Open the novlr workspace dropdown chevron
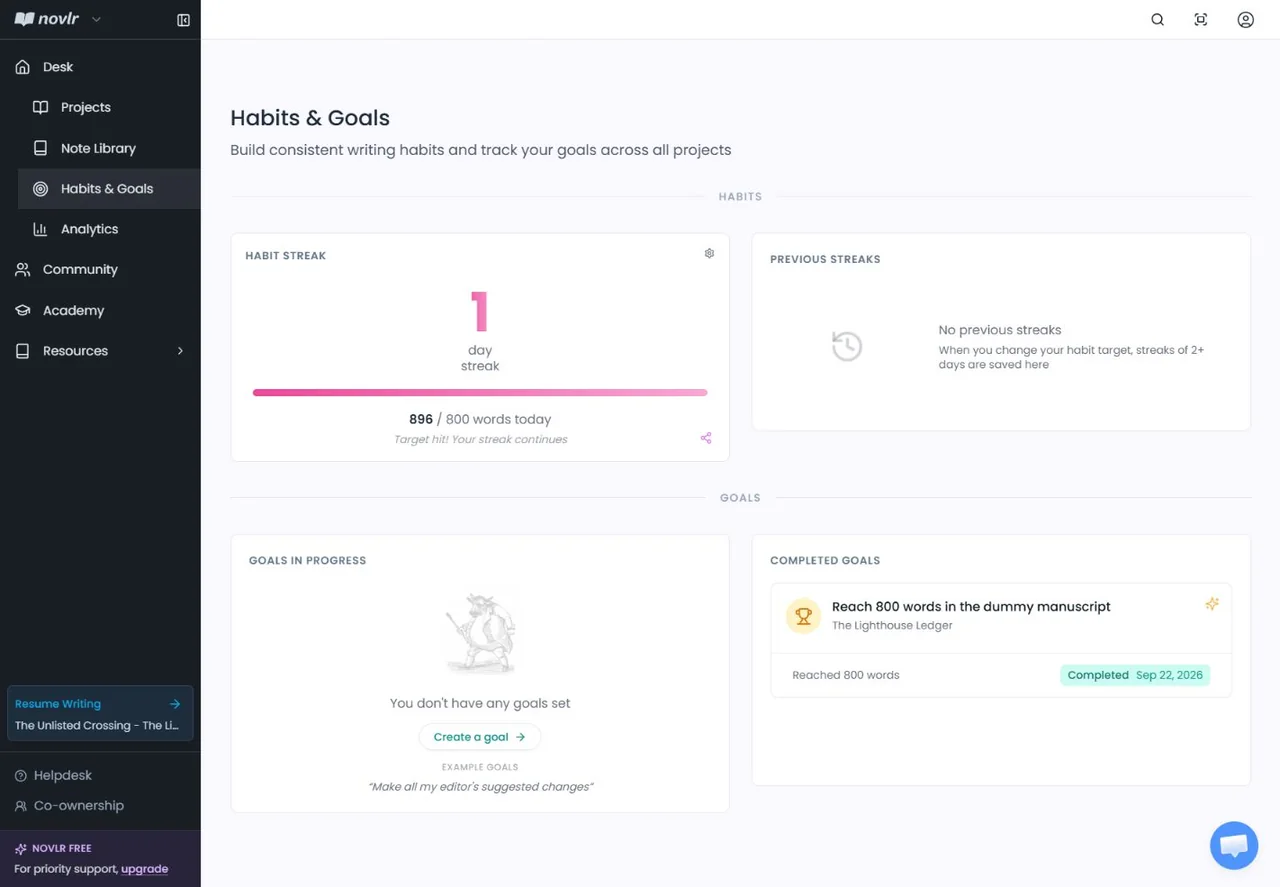Screen dimensions: 1280x887 click(96, 20)
